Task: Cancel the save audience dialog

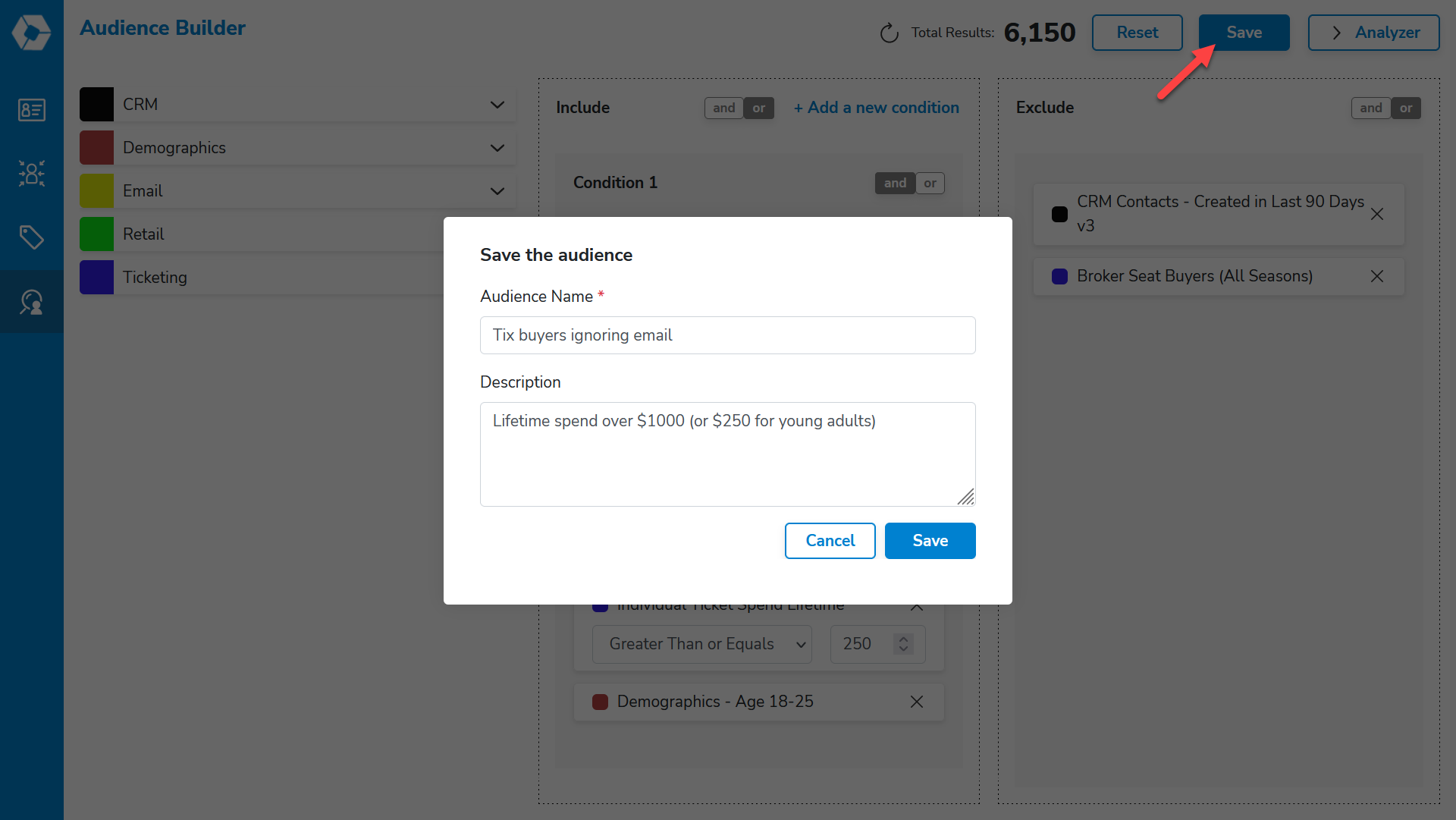Action: pos(830,541)
